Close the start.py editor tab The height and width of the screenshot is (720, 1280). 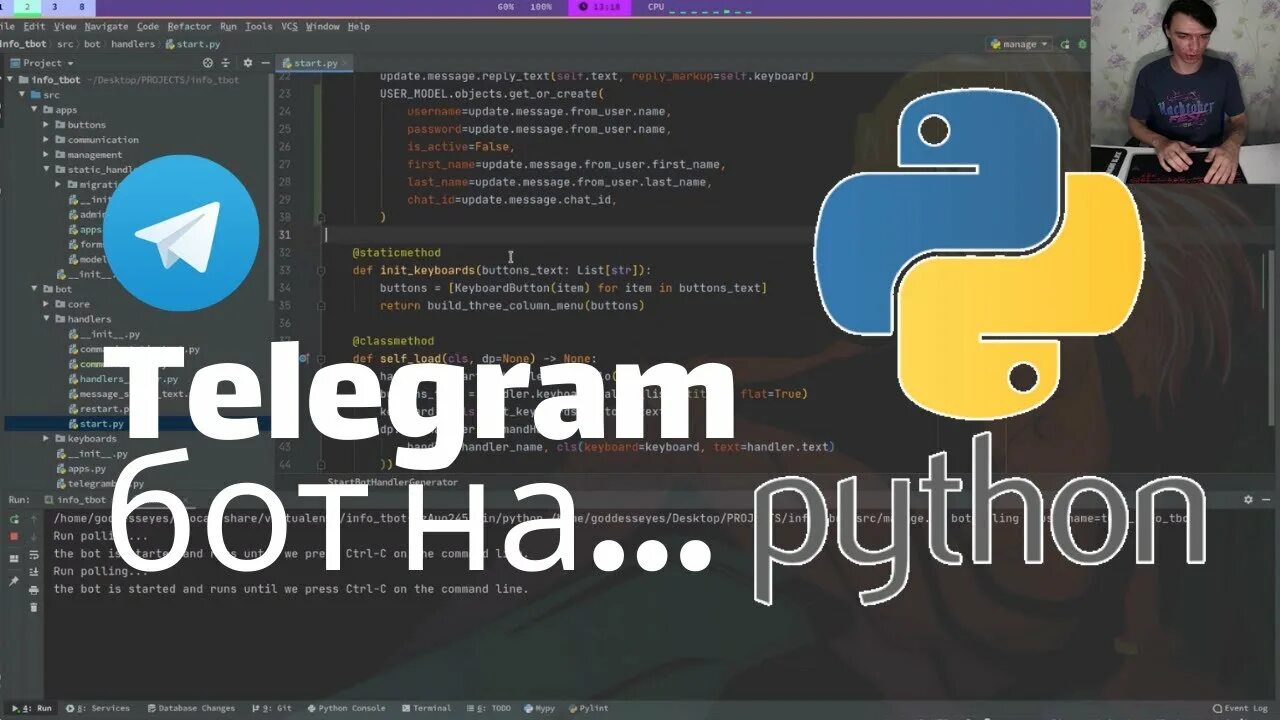(x=346, y=63)
